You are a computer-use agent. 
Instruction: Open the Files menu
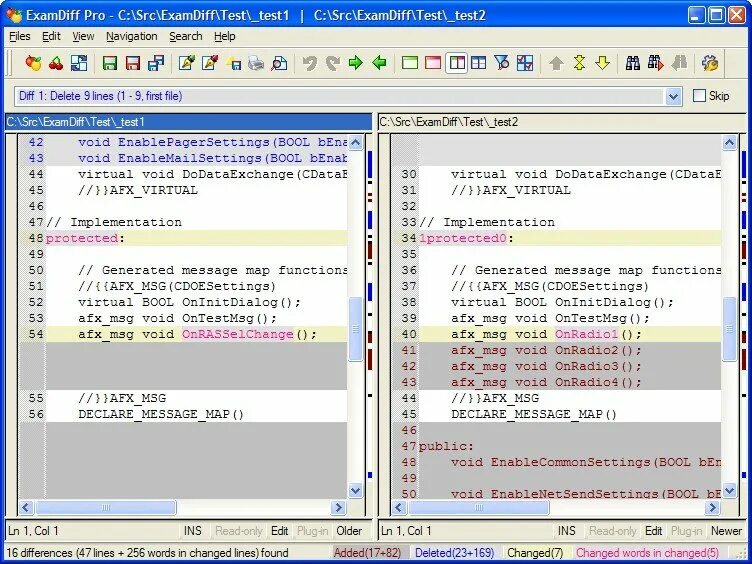point(20,36)
